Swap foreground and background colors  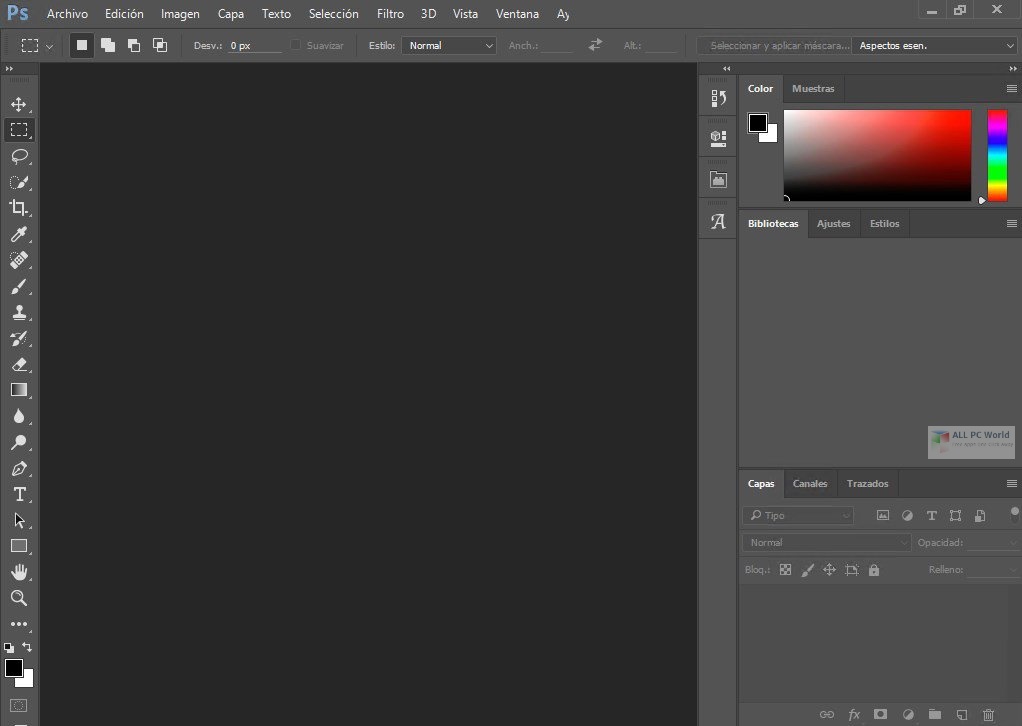(27, 647)
